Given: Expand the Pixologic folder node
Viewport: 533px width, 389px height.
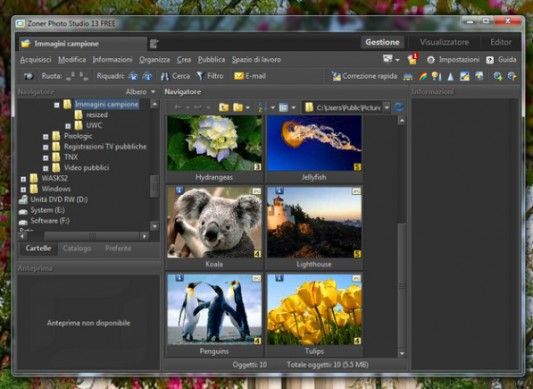Looking at the screenshot, I should 46,137.
